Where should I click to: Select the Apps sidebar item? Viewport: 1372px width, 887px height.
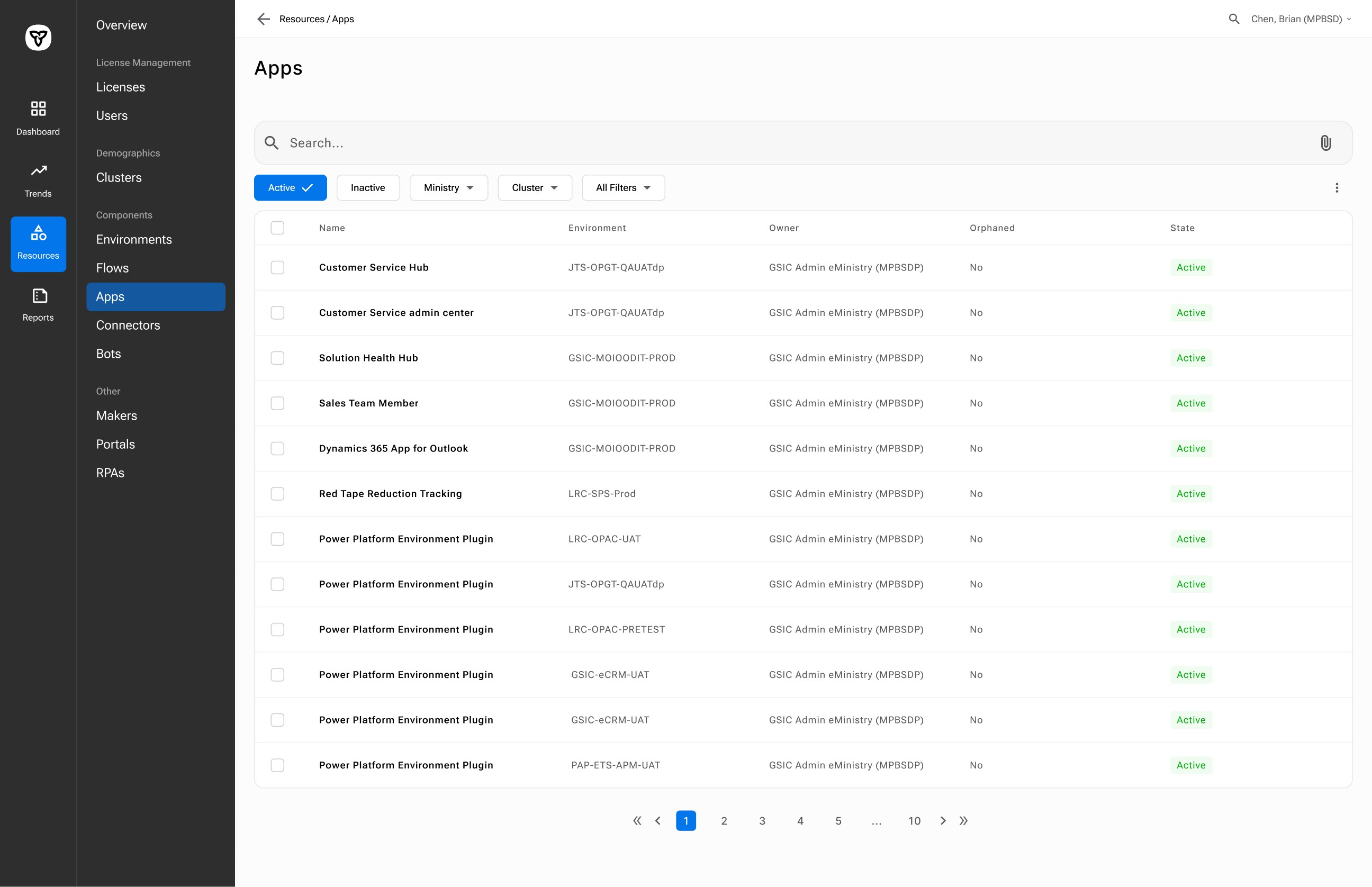tap(156, 296)
